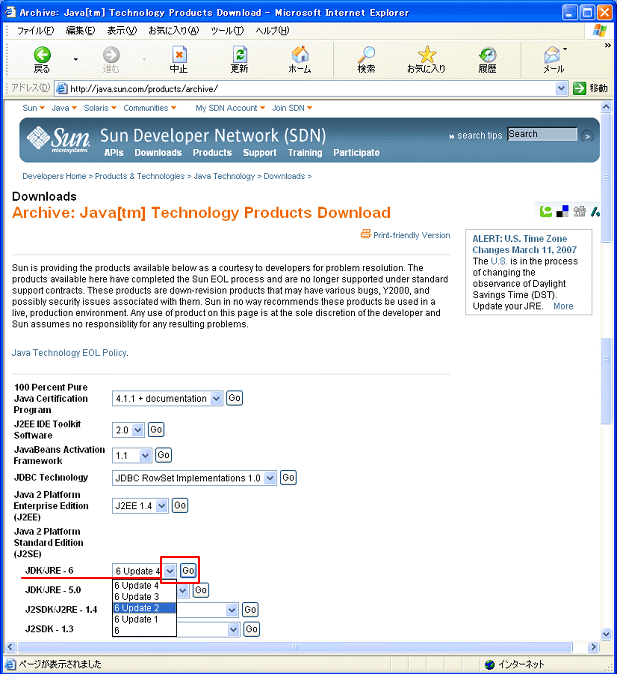Open the Print-friendly Version link

click(411, 235)
